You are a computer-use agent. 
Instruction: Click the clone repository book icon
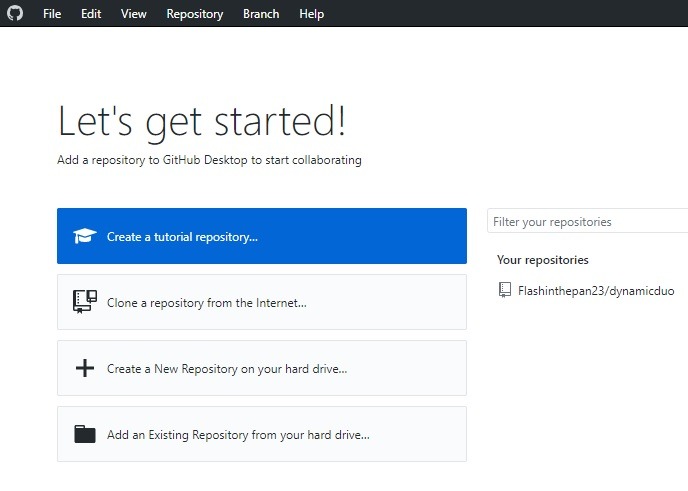(x=85, y=302)
